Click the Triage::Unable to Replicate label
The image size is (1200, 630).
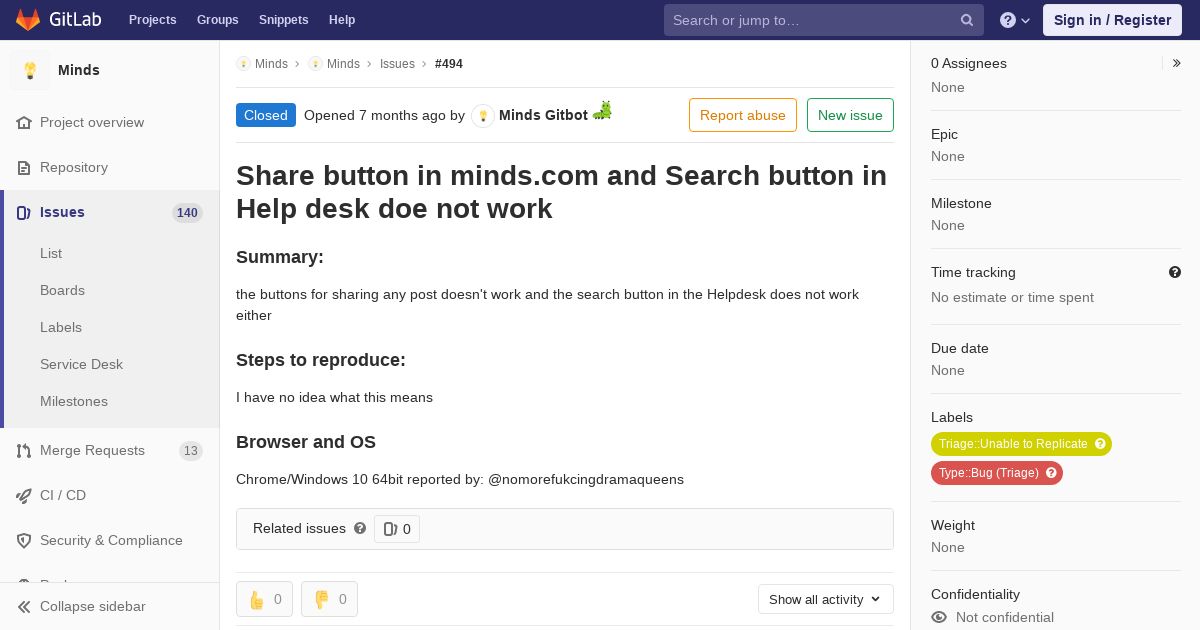click(1021, 444)
